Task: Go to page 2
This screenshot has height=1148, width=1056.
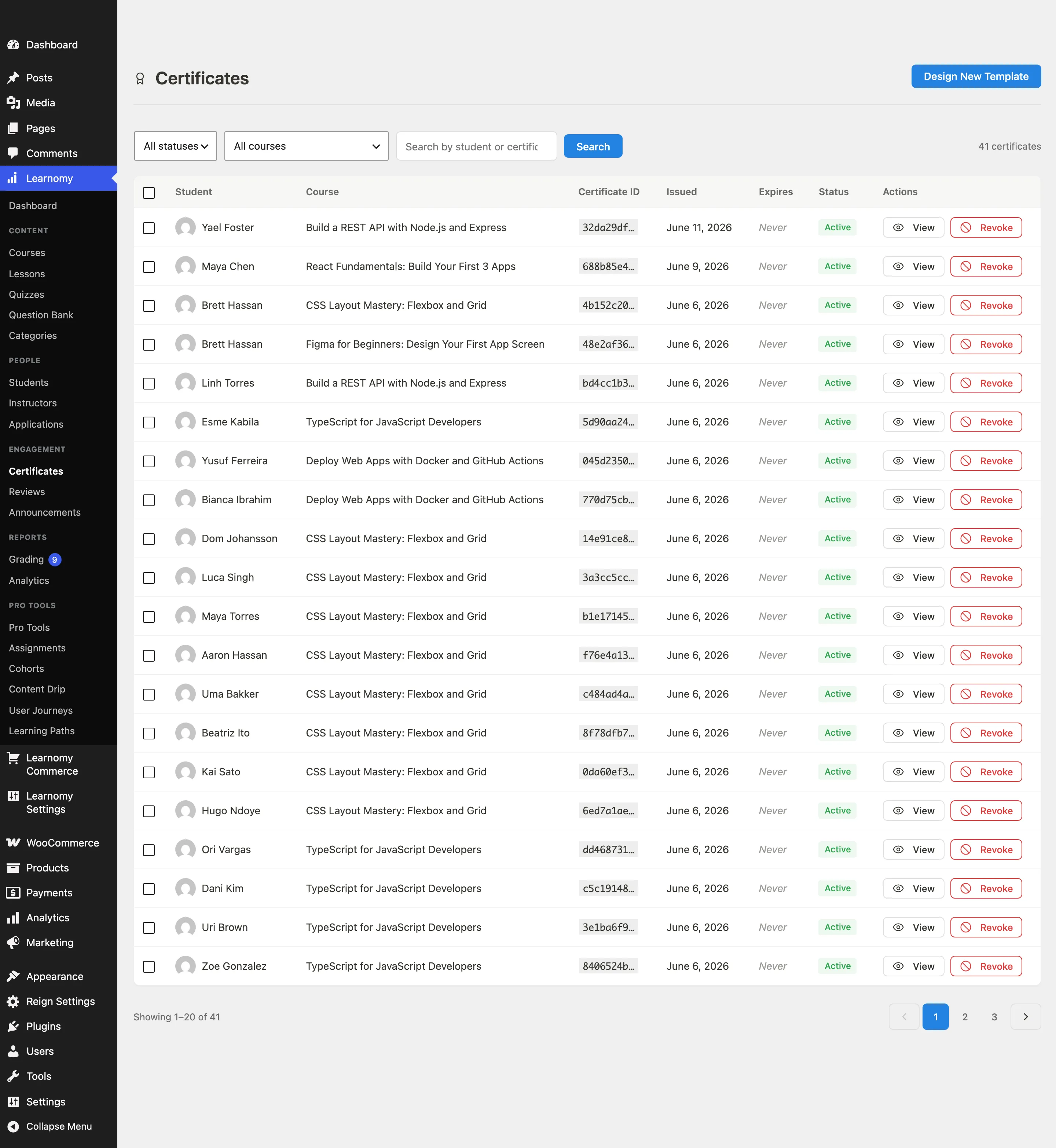Action: click(965, 1016)
